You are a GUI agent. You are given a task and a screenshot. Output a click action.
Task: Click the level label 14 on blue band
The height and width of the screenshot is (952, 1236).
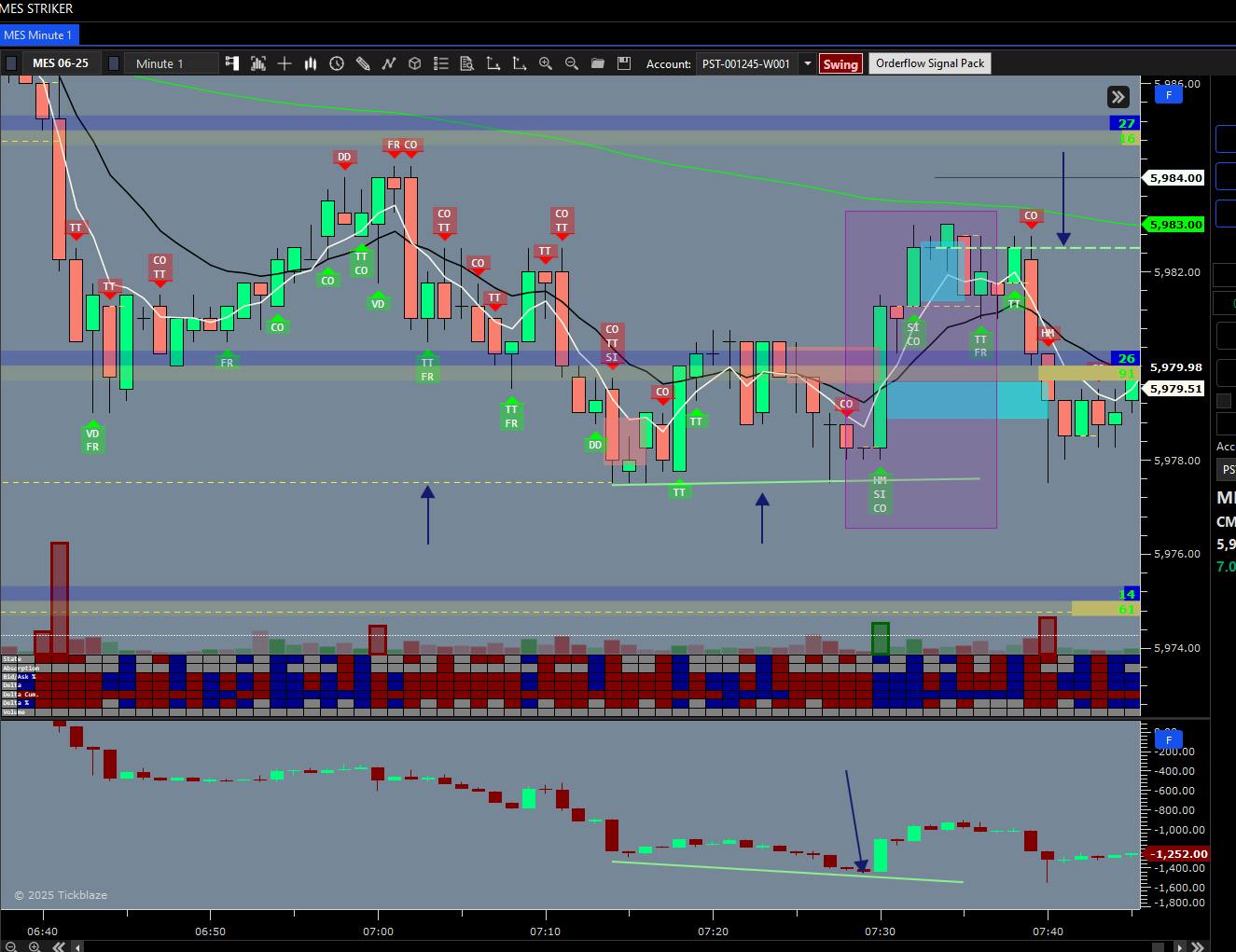click(x=1127, y=594)
